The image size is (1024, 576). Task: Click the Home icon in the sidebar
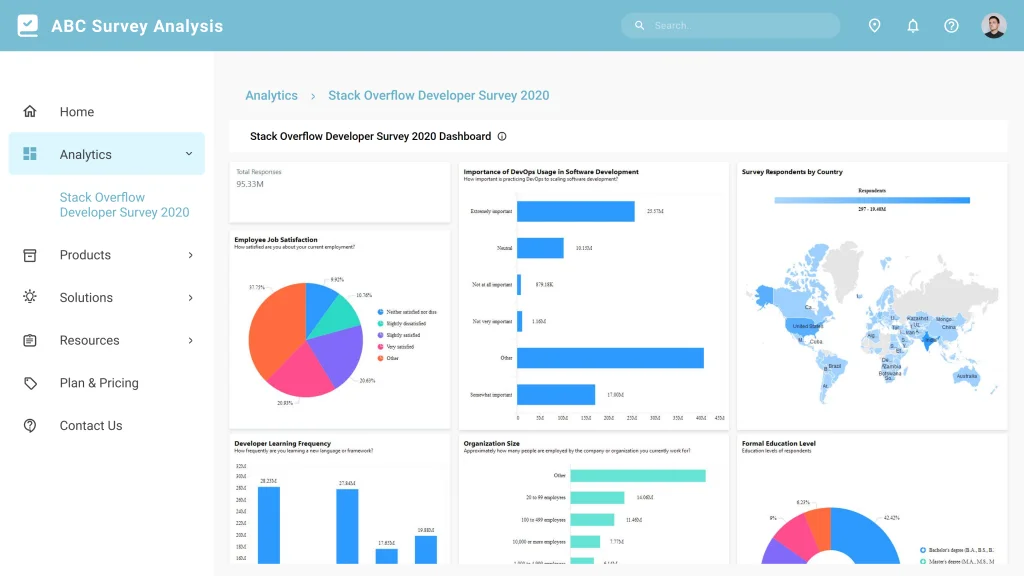29,111
